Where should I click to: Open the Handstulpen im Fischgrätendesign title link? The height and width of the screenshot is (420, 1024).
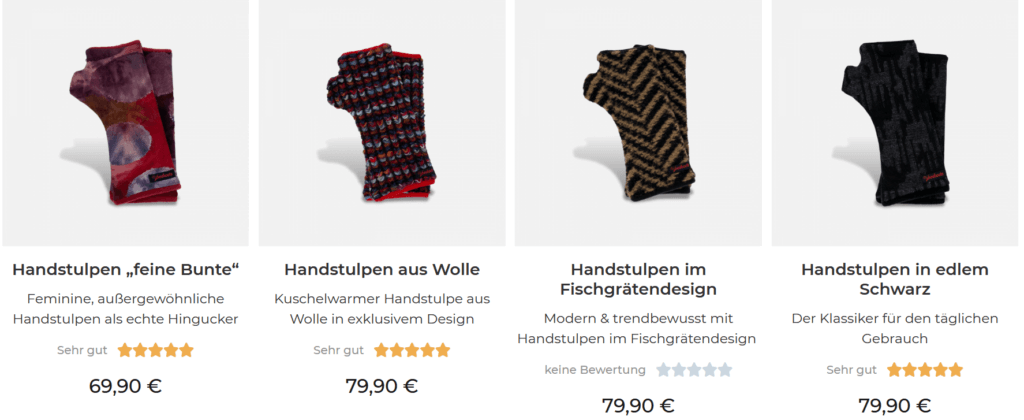(x=638, y=279)
